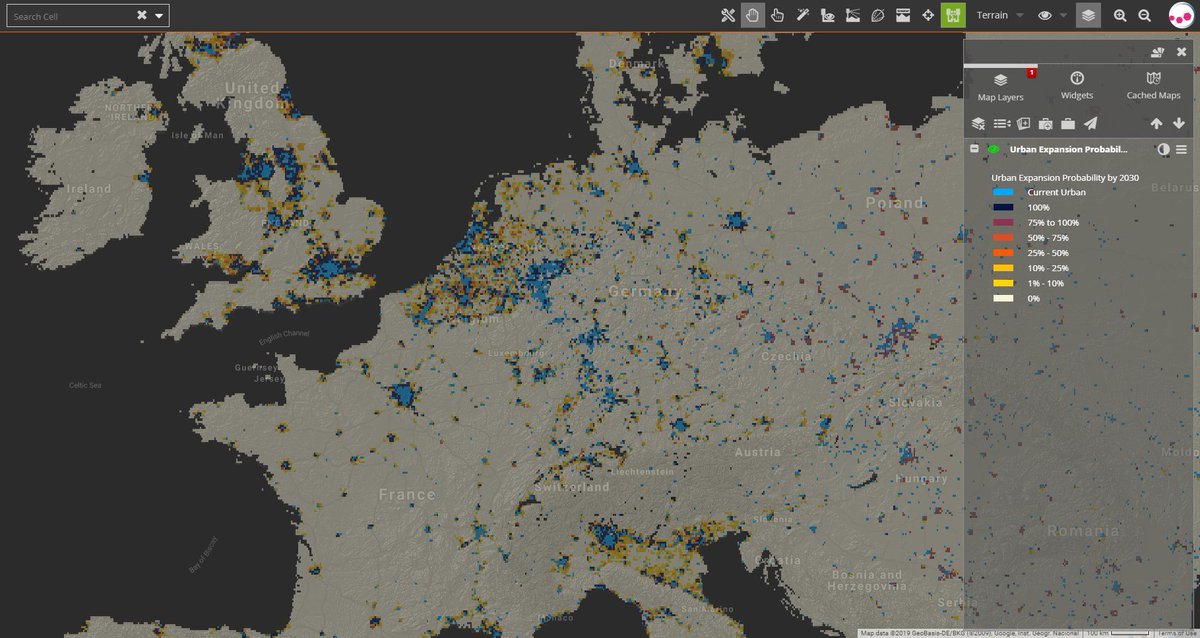1200x638 pixels.
Task: Click the green castle icon
Action: [x=953, y=15]
